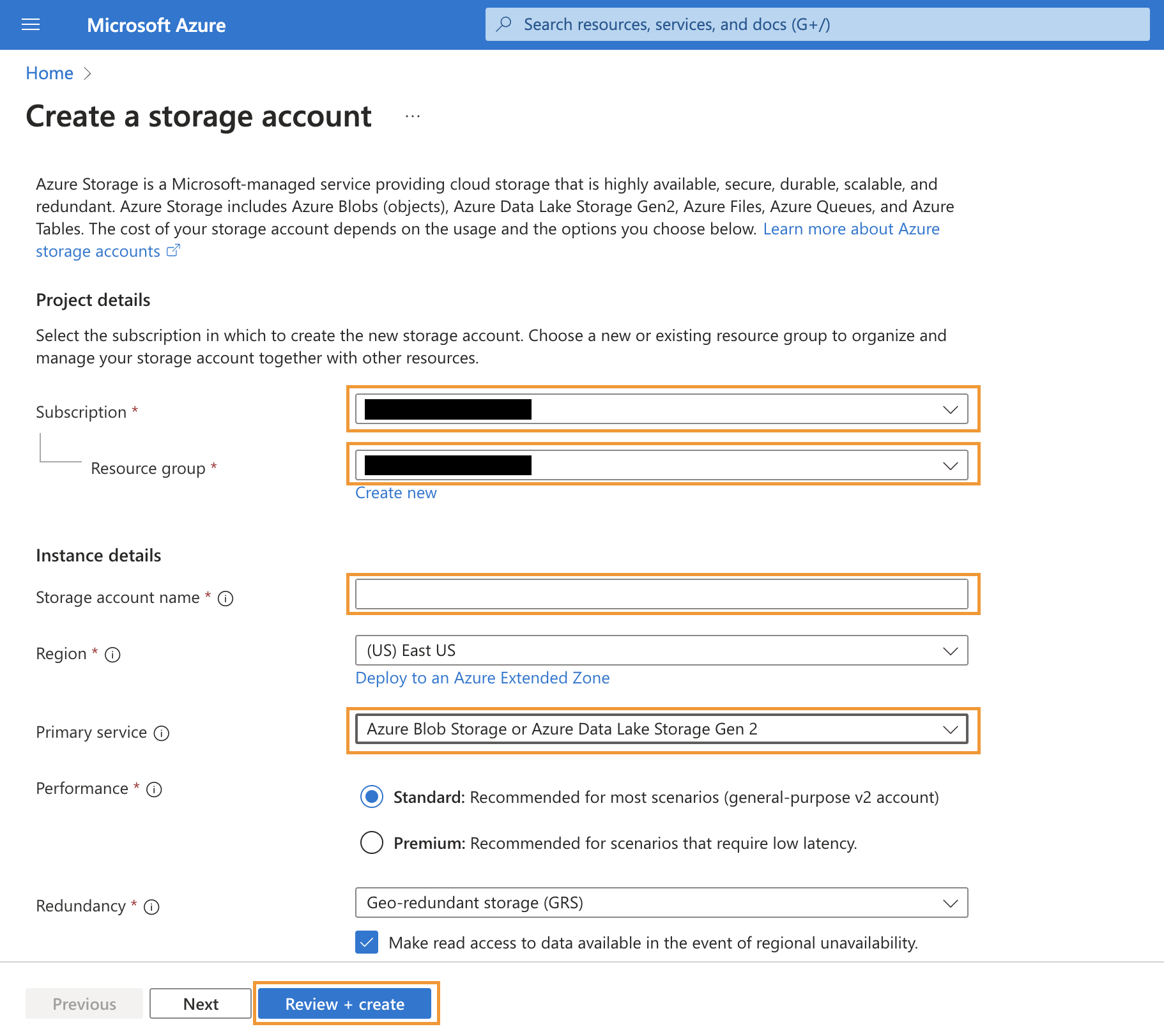Expand the Resource group dropdown
Image resolution: width=1164 pixels, height=1036 pixels.
pyautogui.click(x=661, y=466)
